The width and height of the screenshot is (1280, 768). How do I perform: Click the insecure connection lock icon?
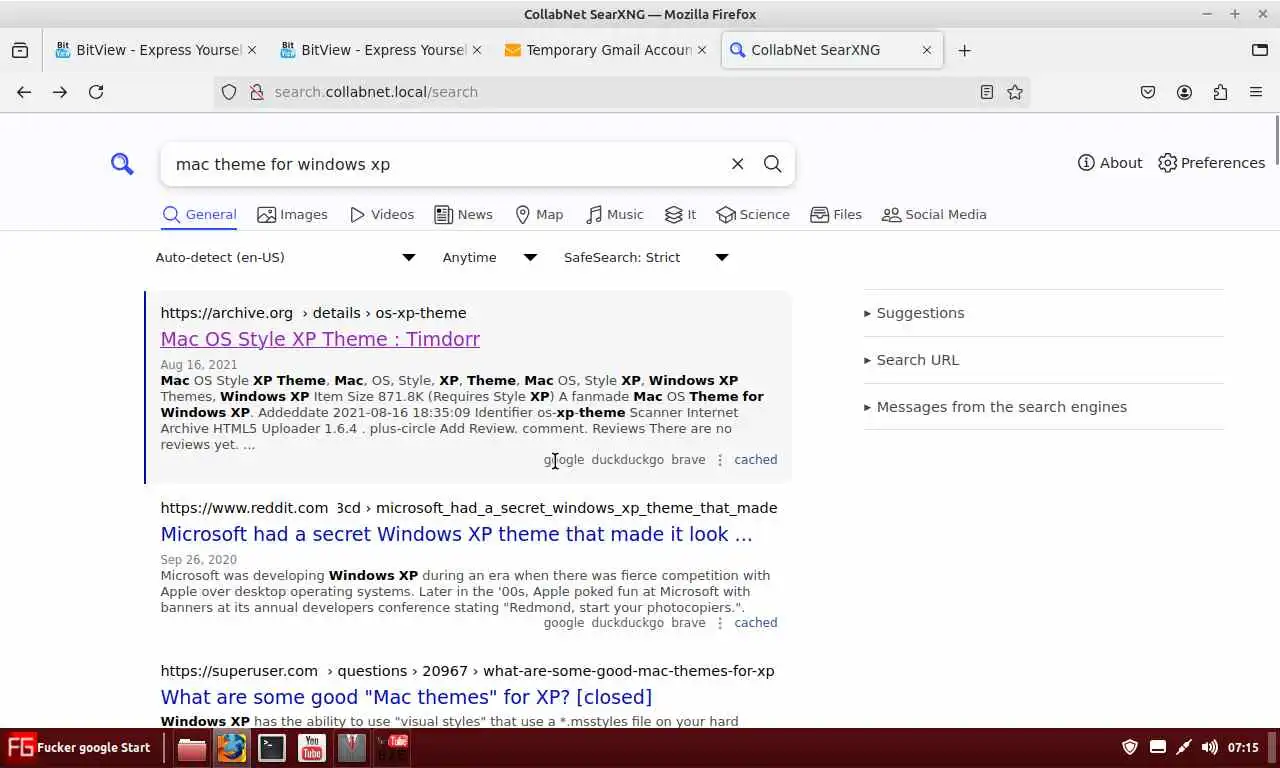(256, 92)
